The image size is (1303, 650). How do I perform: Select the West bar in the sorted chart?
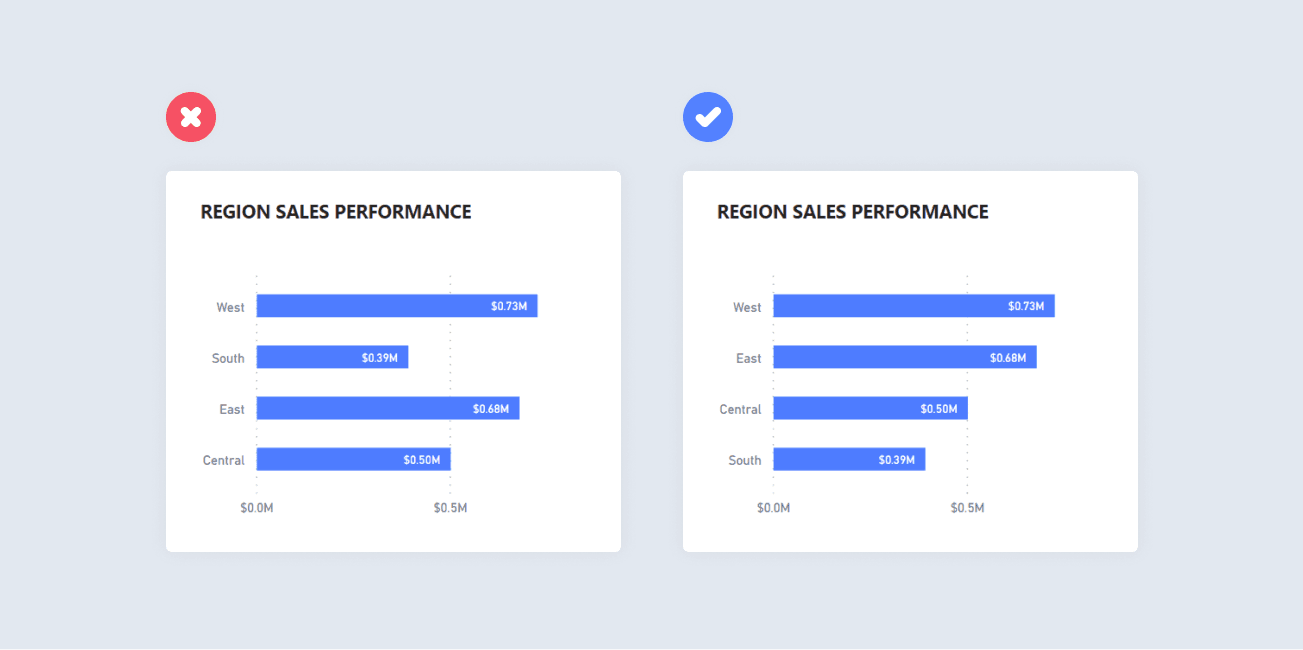pyautogui.click(x=913, y=306)
